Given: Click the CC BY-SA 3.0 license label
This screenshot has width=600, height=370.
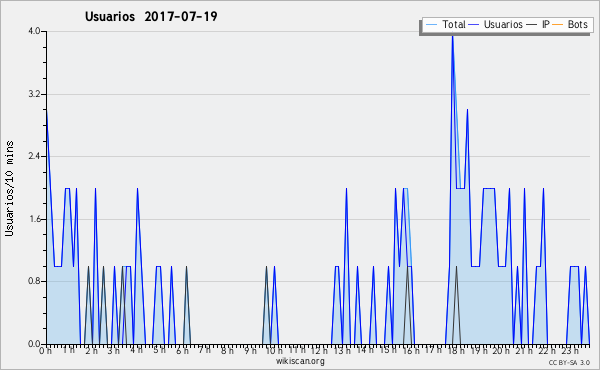Looking at the screenshot, I should click(569, 362).
